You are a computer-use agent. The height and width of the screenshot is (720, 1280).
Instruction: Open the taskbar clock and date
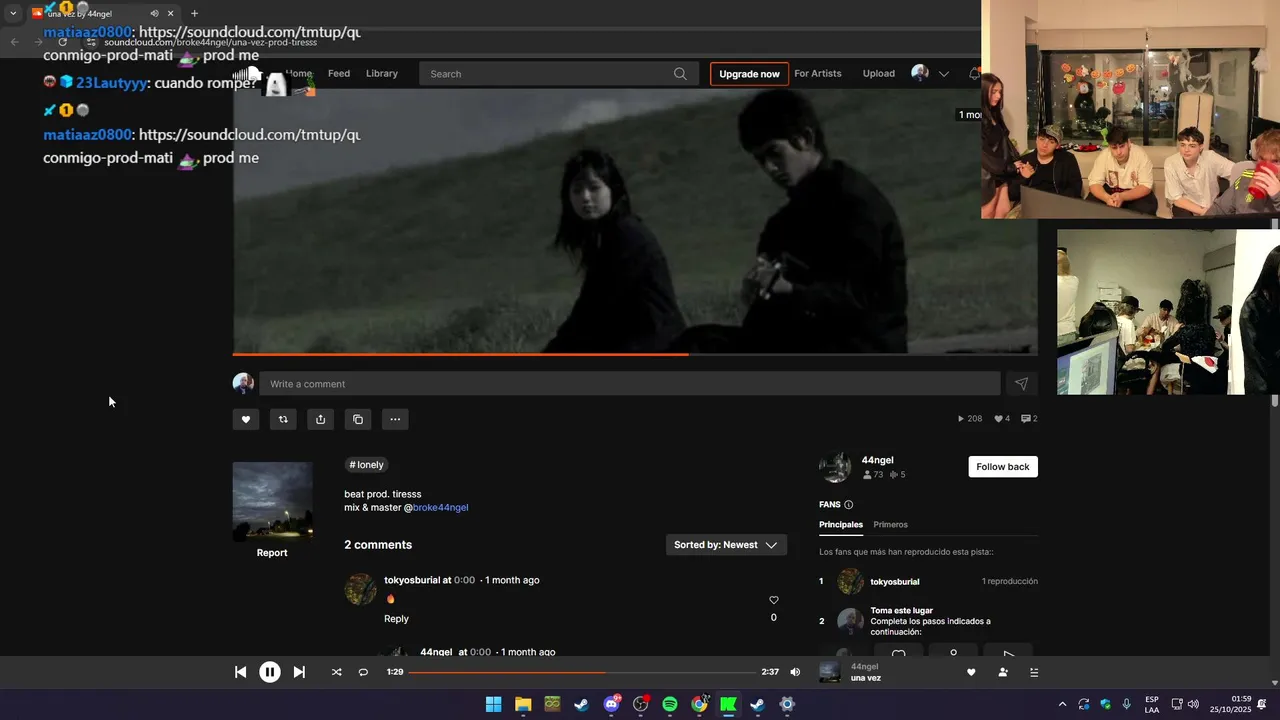point(1231,704)
